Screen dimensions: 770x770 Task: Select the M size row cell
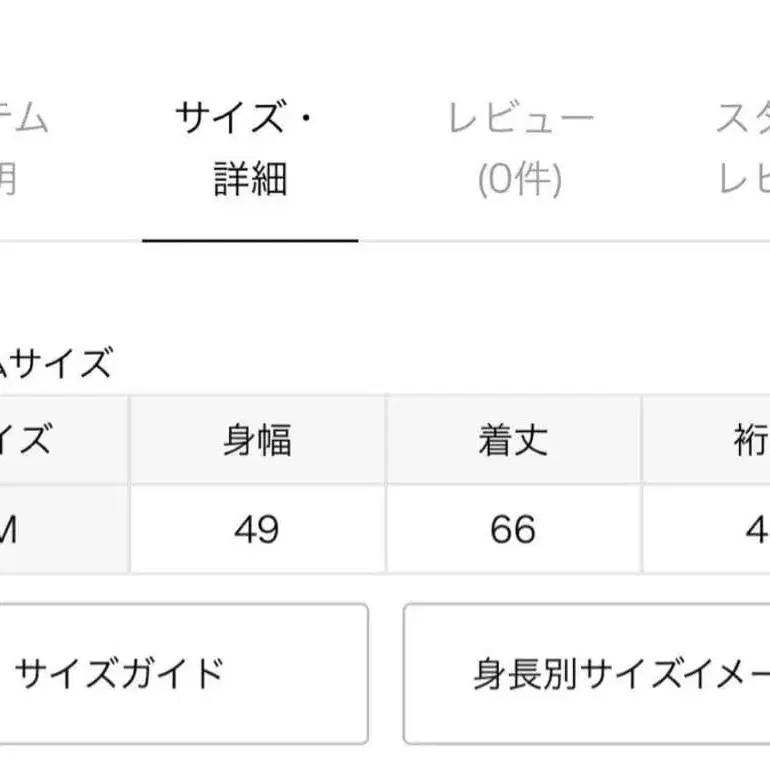tap(10, 530)
